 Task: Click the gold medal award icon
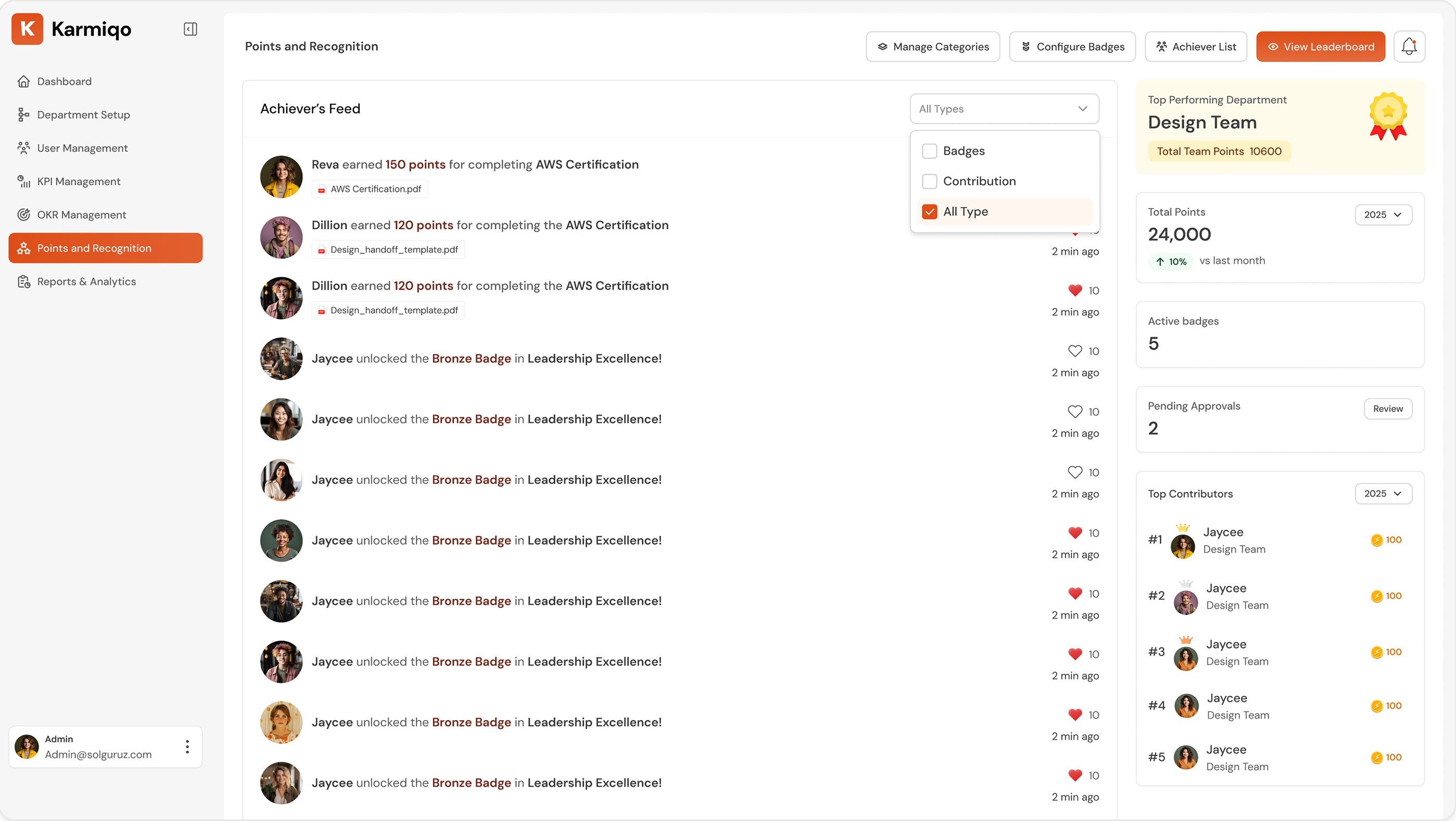[1388, 117]
